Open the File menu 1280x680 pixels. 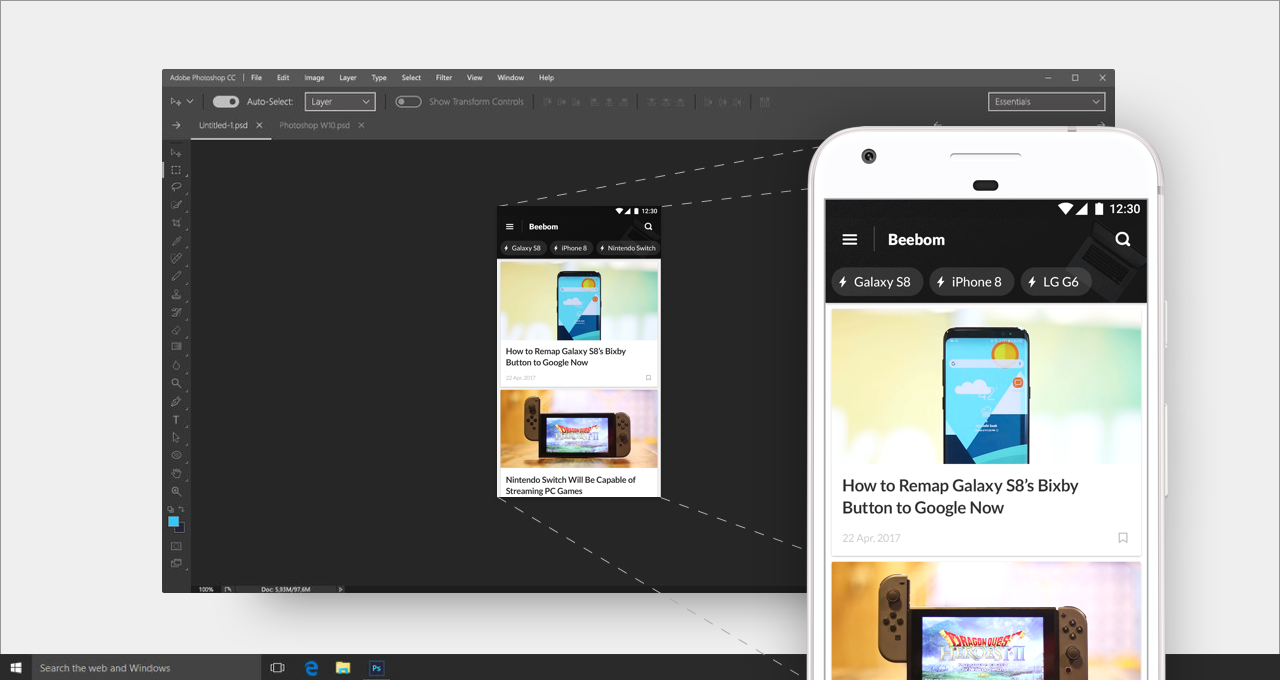tap(257, 77)
